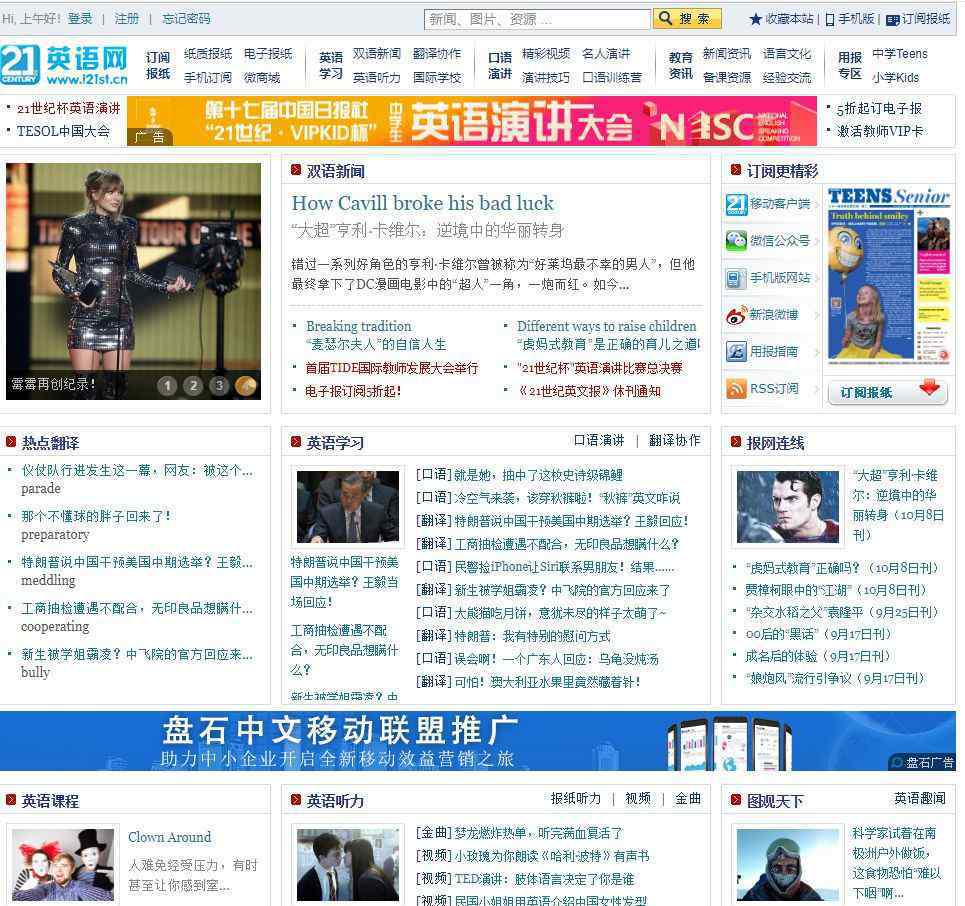The image size is (965, 906).
Task: Click the 21英语网 site logo
Action: coord(64,66)
